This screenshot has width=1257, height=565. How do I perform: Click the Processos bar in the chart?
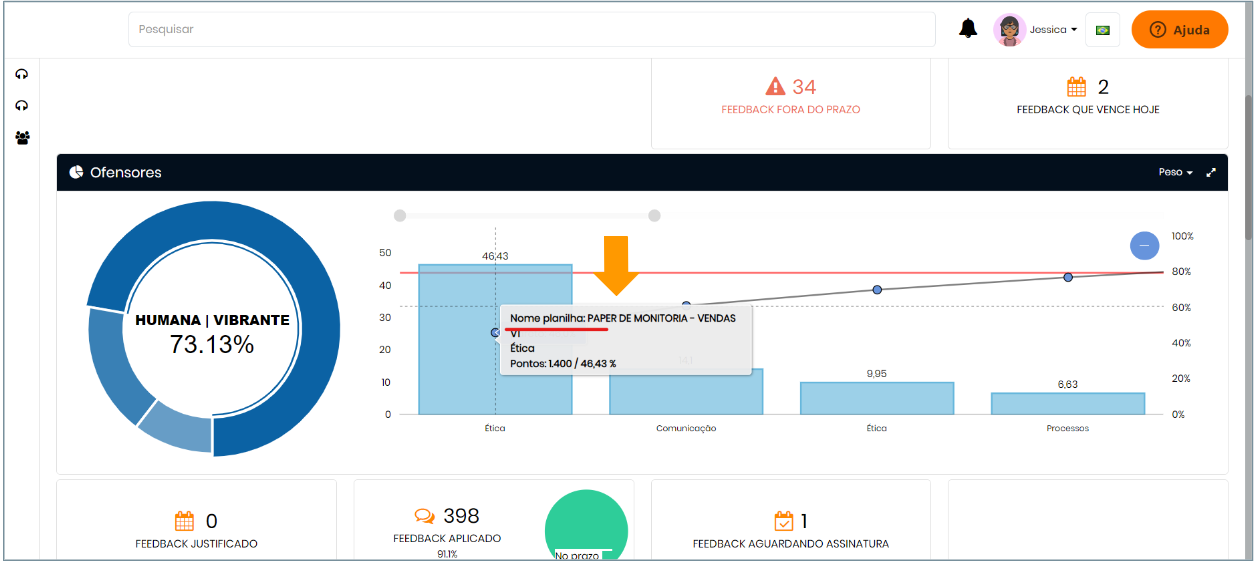pos(1067,403)
